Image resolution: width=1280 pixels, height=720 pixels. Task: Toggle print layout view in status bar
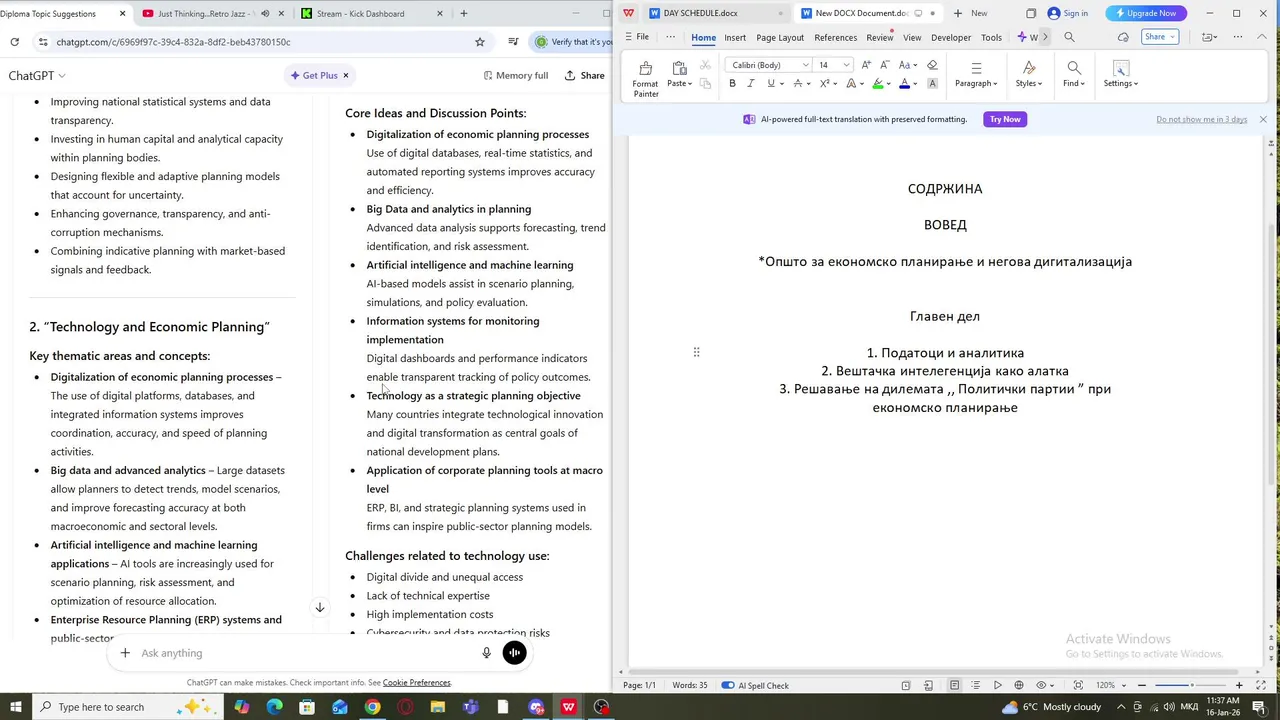coord(954,685)
